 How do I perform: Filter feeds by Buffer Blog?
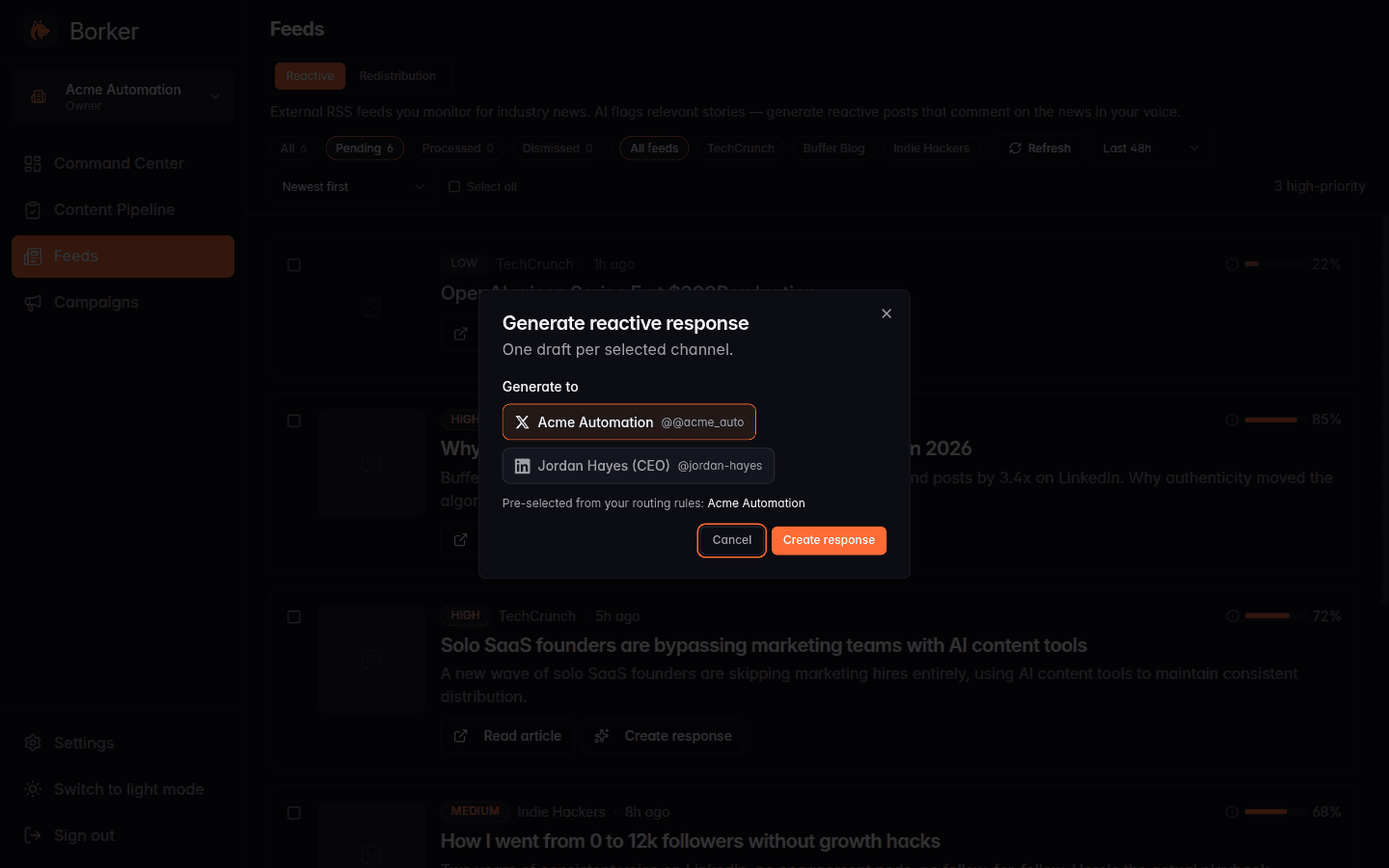(833, 149)
